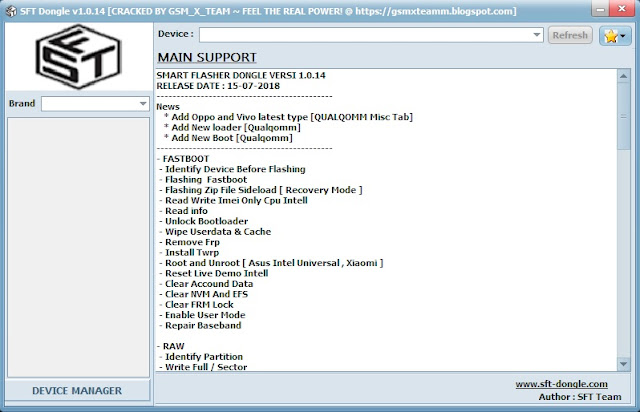Click the MAIN SUPPORT heading
The height and width of the screenshot is (412, 640).
(x=207, y=57)
